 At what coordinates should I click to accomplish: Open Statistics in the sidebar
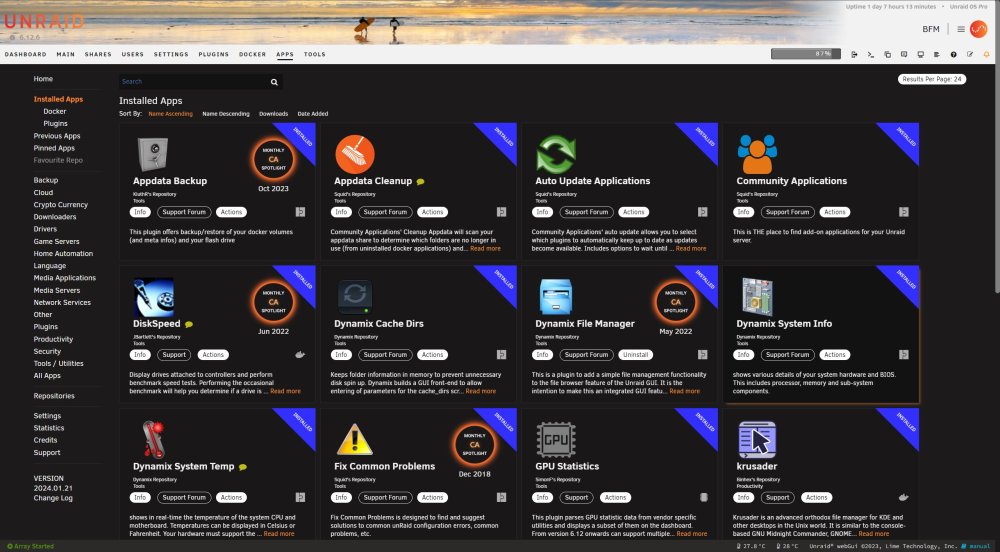[48, 428]
